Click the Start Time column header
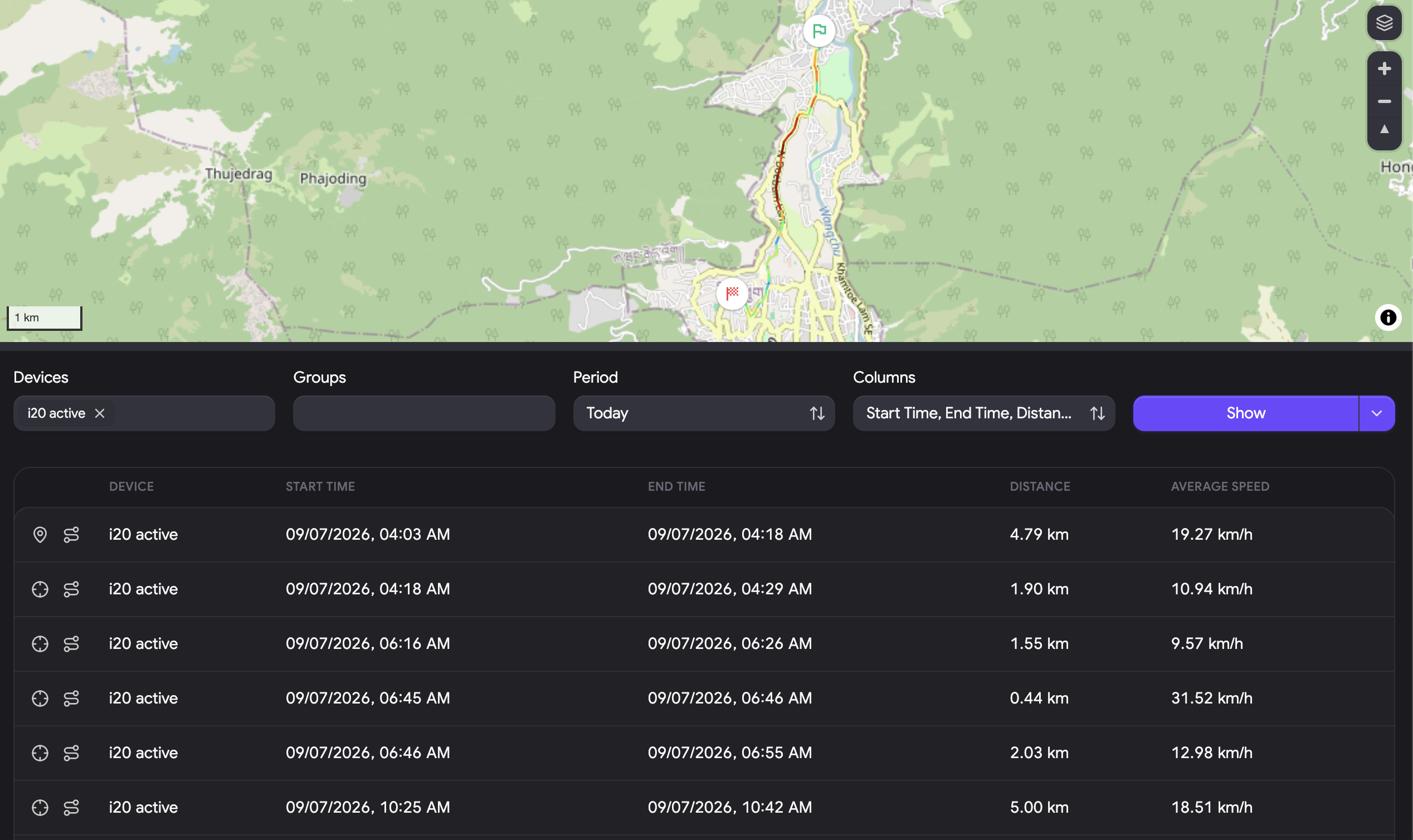The width and height of the screenshot is (1413, 840). (320, 486)
